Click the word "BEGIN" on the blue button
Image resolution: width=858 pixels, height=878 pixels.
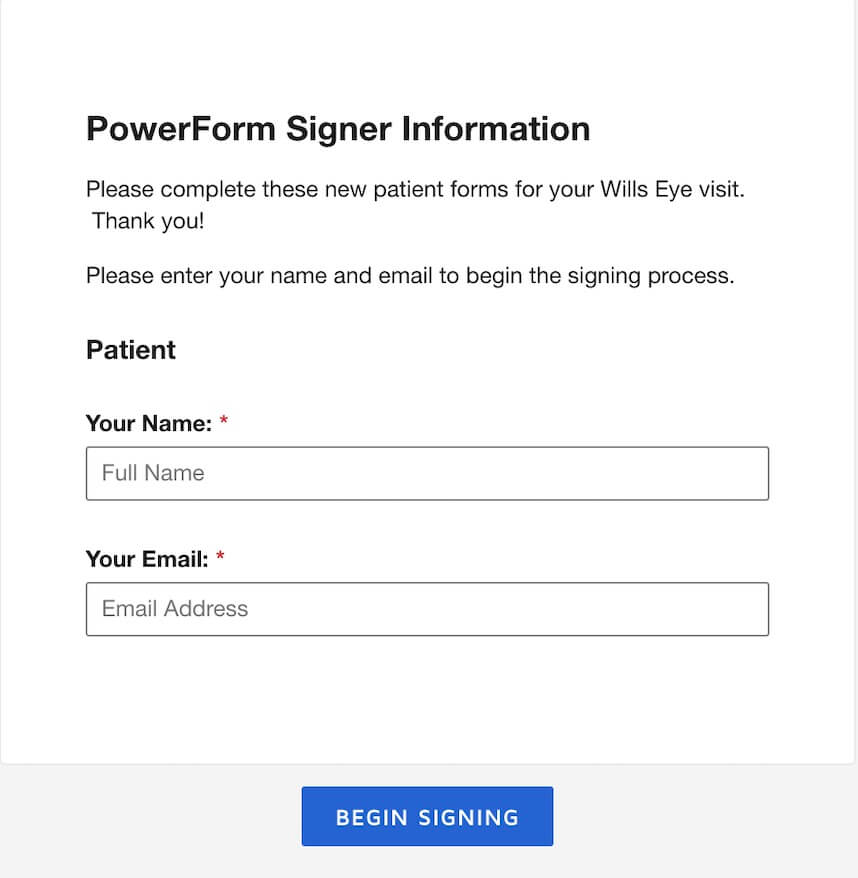tap(369, 817)
